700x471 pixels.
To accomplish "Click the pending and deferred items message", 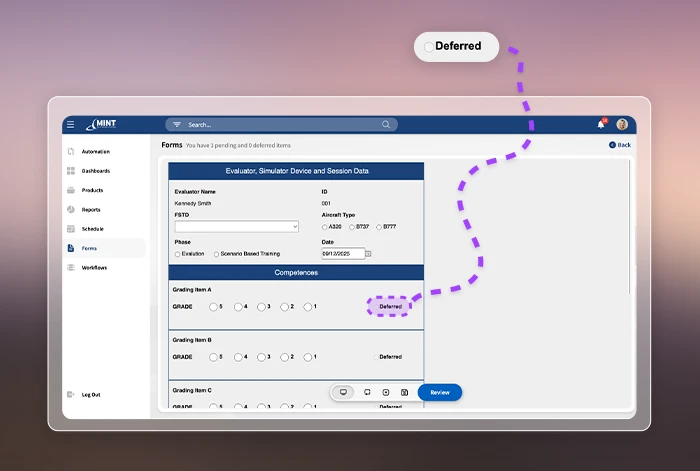I will click(238, 146).
